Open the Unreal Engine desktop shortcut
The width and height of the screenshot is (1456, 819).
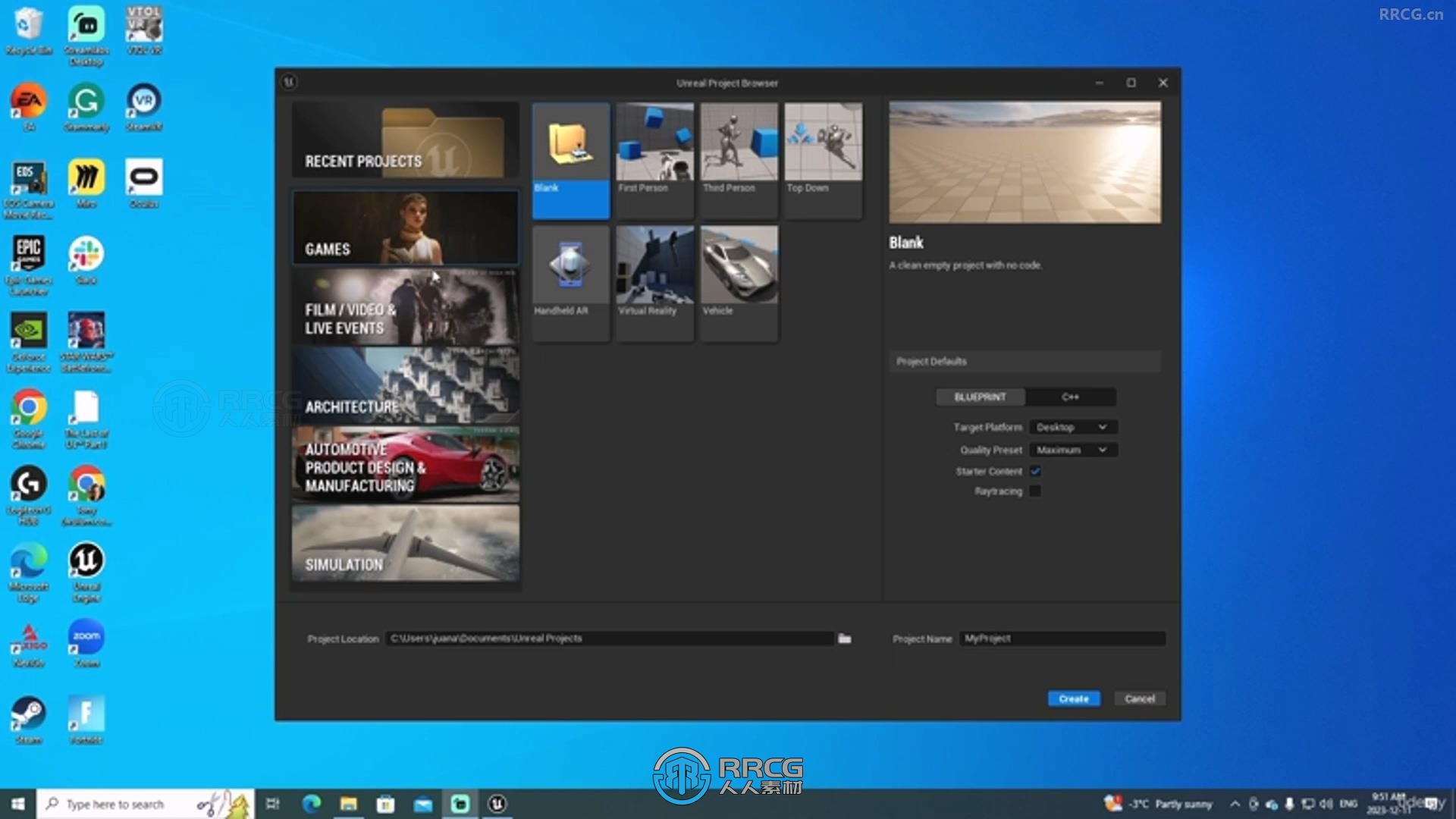coord(86,573)
